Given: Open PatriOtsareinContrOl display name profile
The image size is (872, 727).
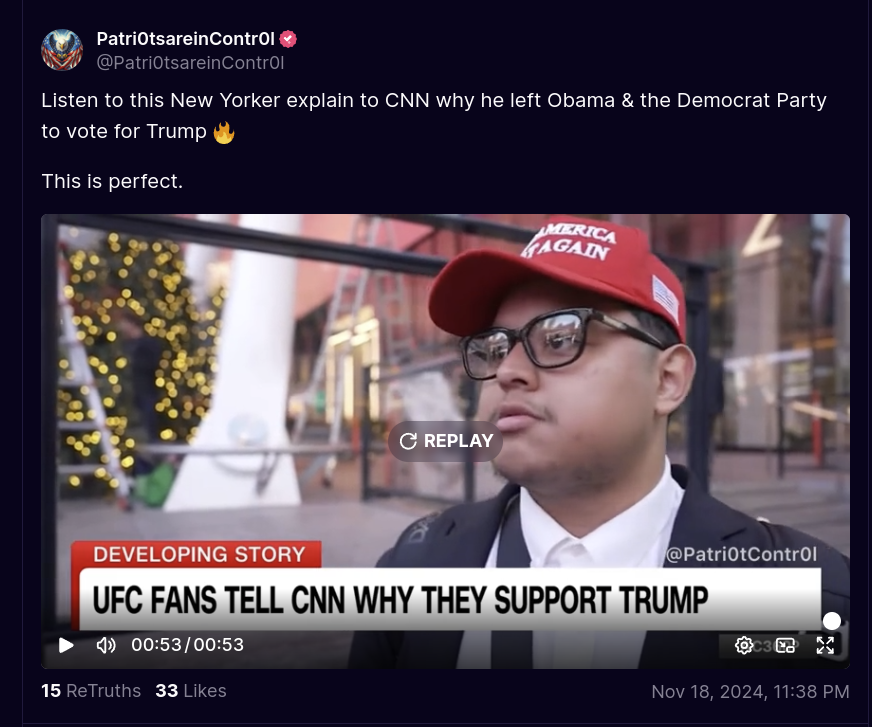Looking at the screenshot, I should tap(185, 38).
